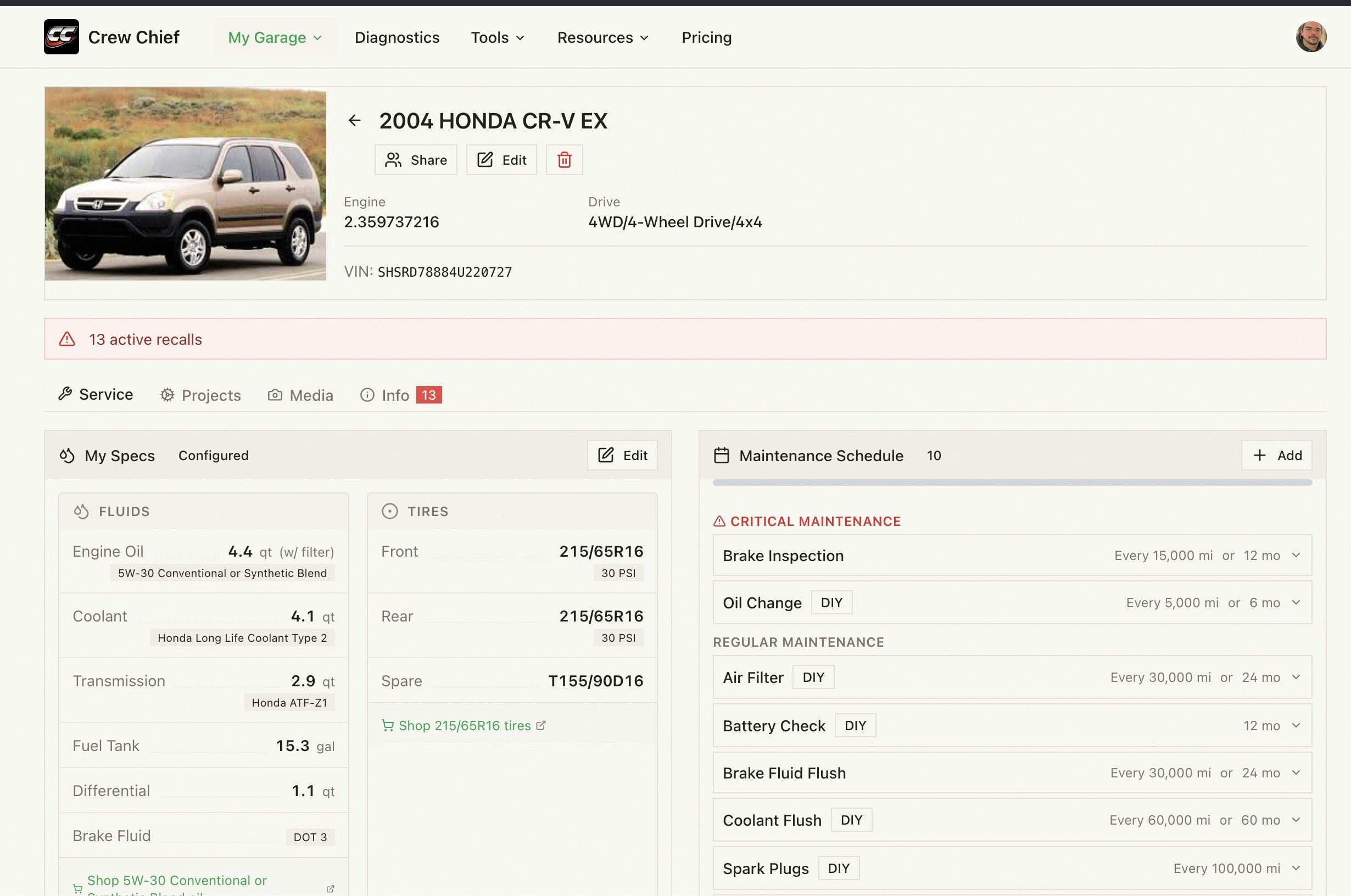Toggle DIY for Coolant Flush
This screenshot has height=896, width=1351.
click(x=851, y=819)
